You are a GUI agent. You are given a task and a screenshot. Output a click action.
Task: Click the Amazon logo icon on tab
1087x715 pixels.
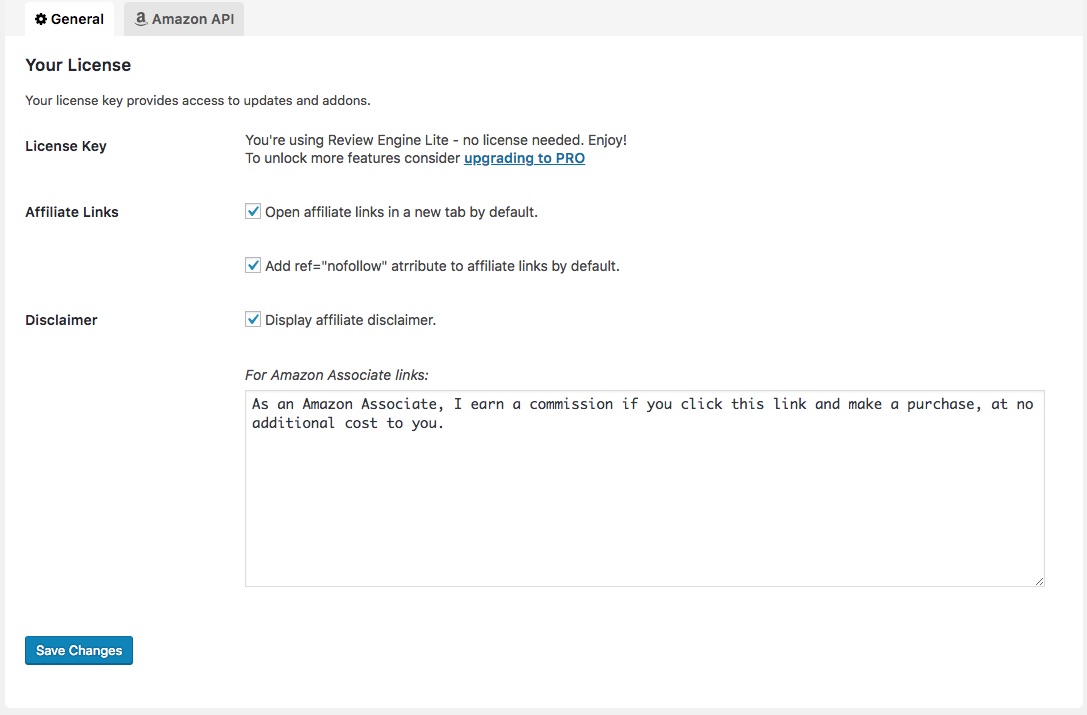(141, 19)
